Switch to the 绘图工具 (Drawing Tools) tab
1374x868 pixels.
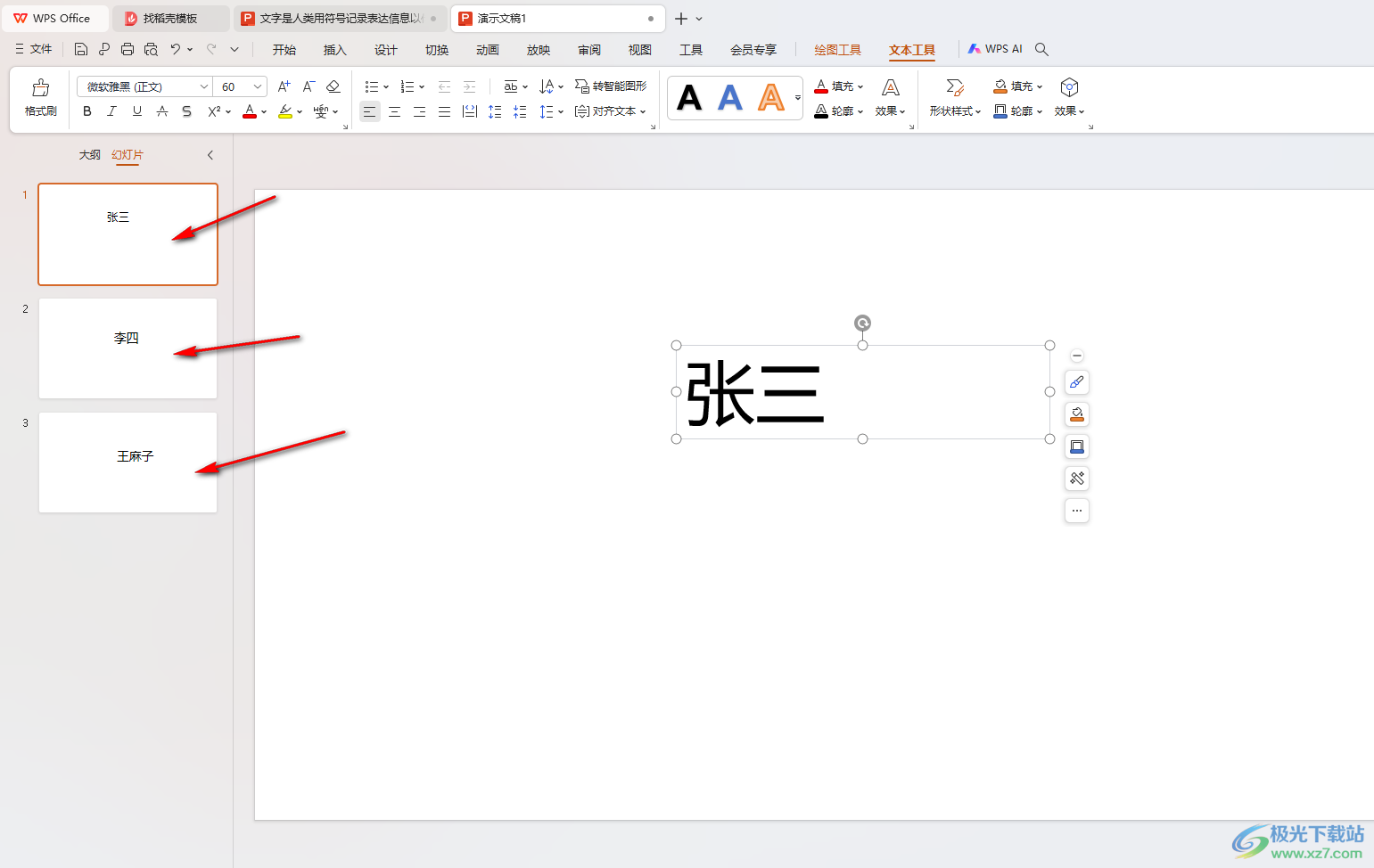pyautogui.click(x=838, y=50)
